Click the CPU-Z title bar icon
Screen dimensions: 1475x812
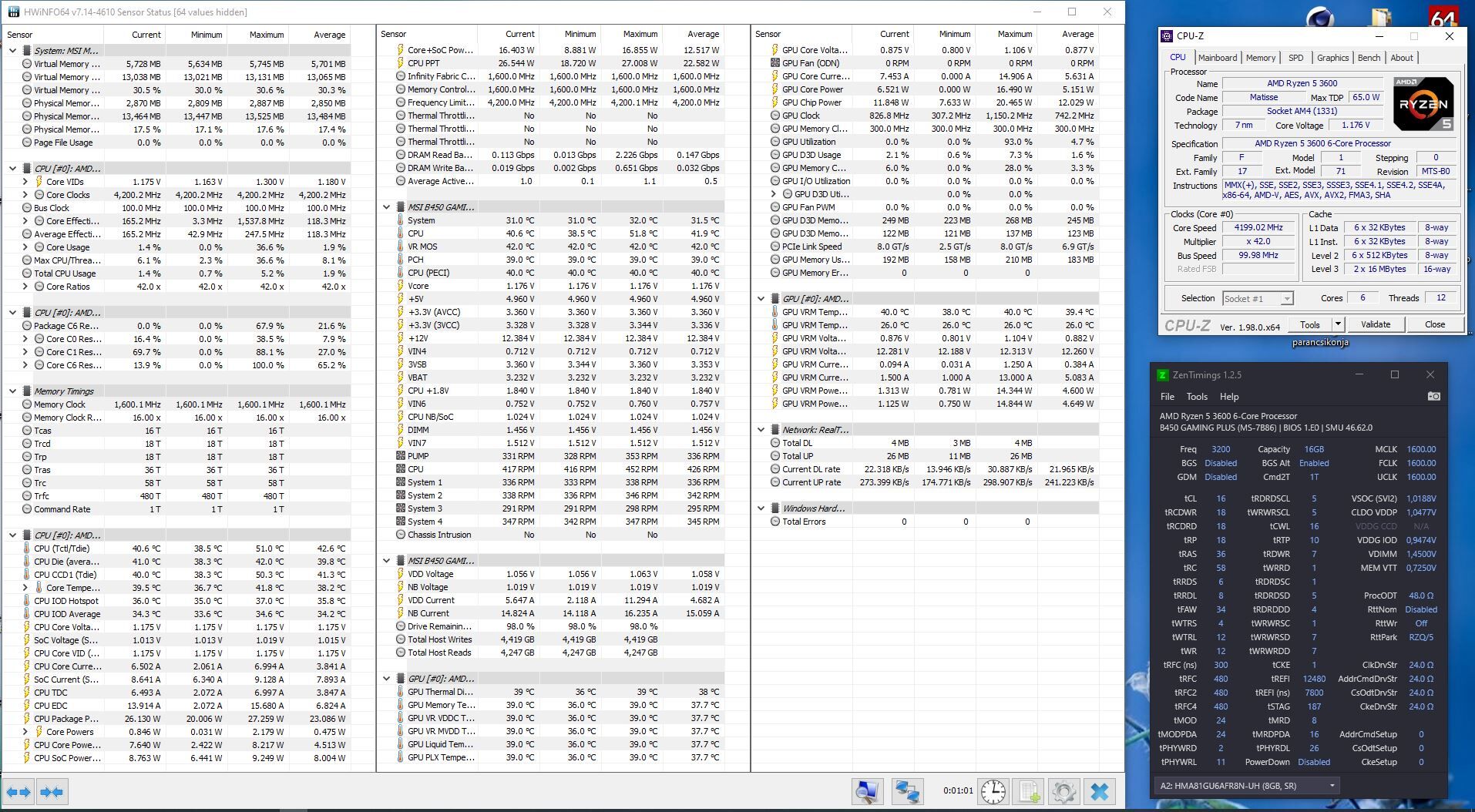pos(1168,35)
